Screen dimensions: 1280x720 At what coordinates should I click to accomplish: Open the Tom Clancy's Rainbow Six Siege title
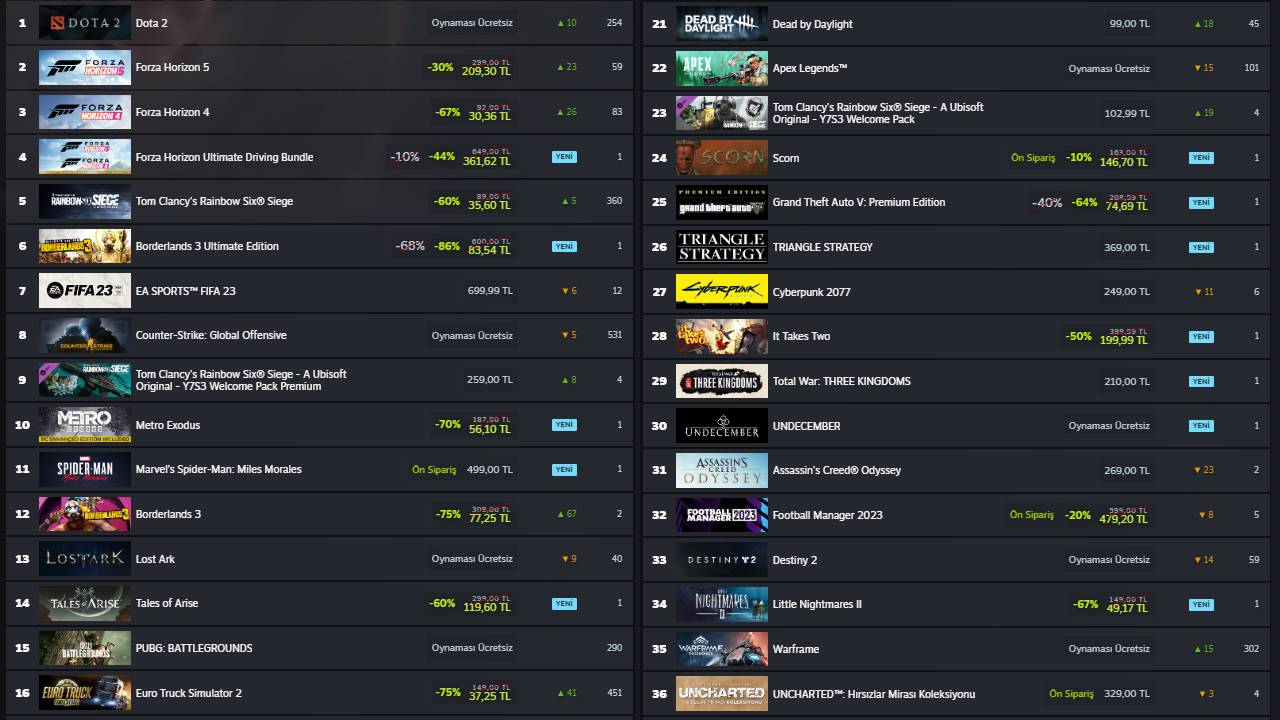click(214, 201)
